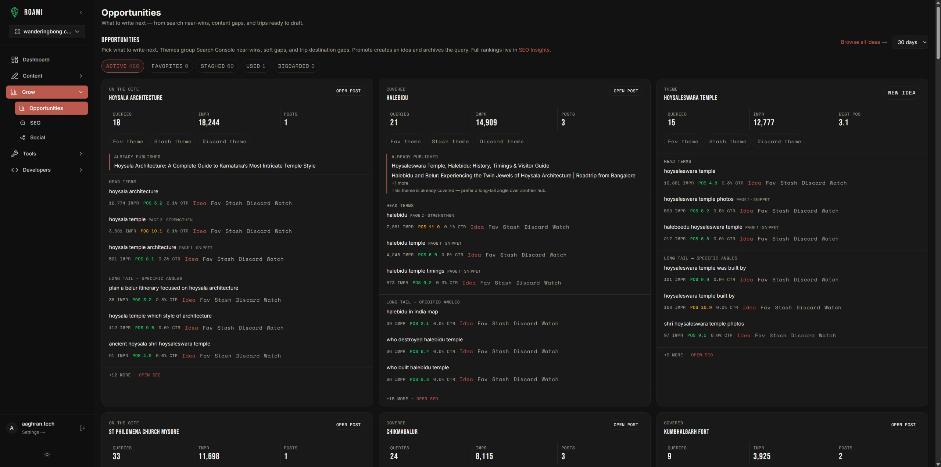Screen dimensions: 941x467
Task: Switch to the Discarded tab
Action: (296, 67)
